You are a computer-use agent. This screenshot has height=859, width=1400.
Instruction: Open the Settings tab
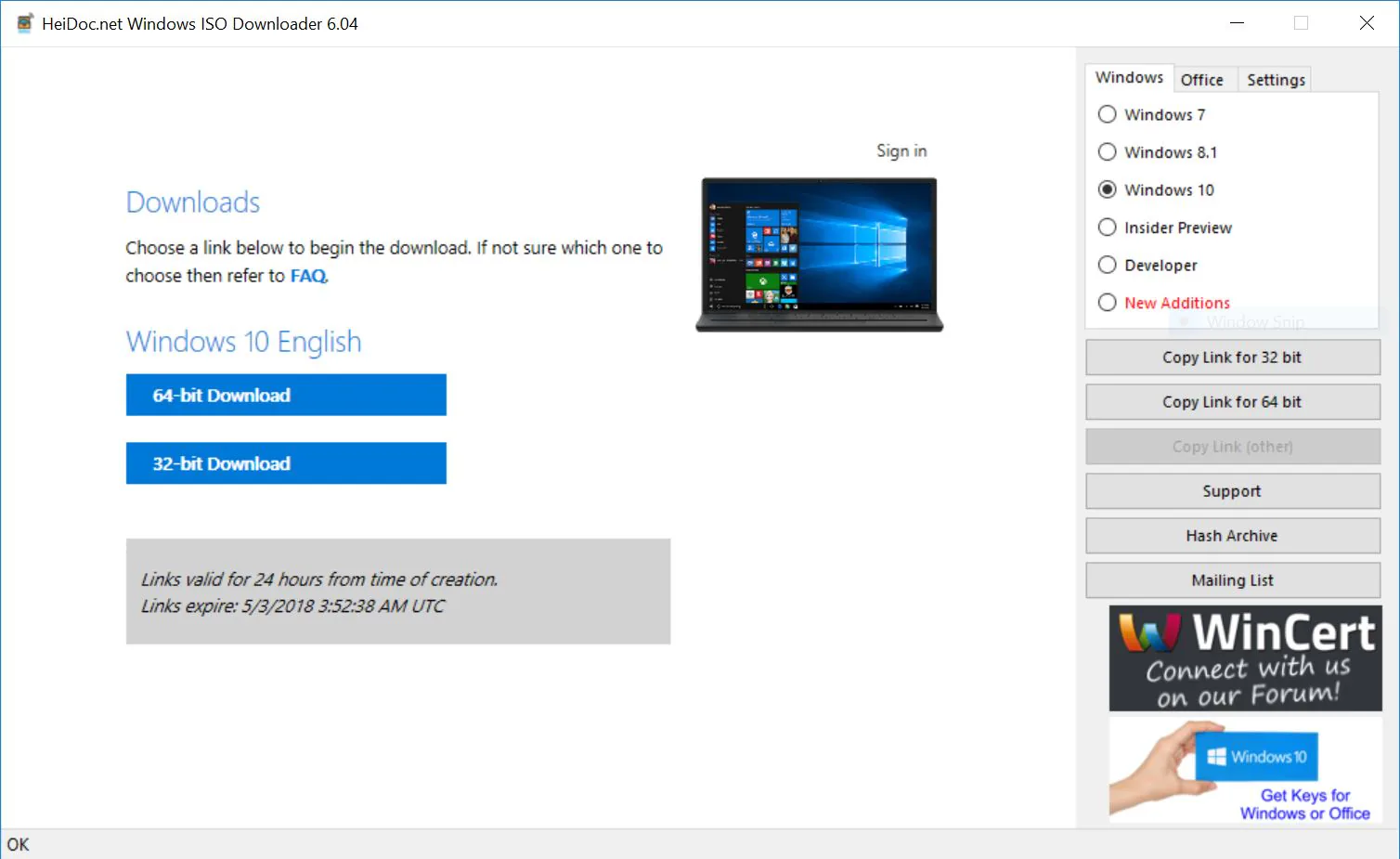click(x=1276, y=80)
